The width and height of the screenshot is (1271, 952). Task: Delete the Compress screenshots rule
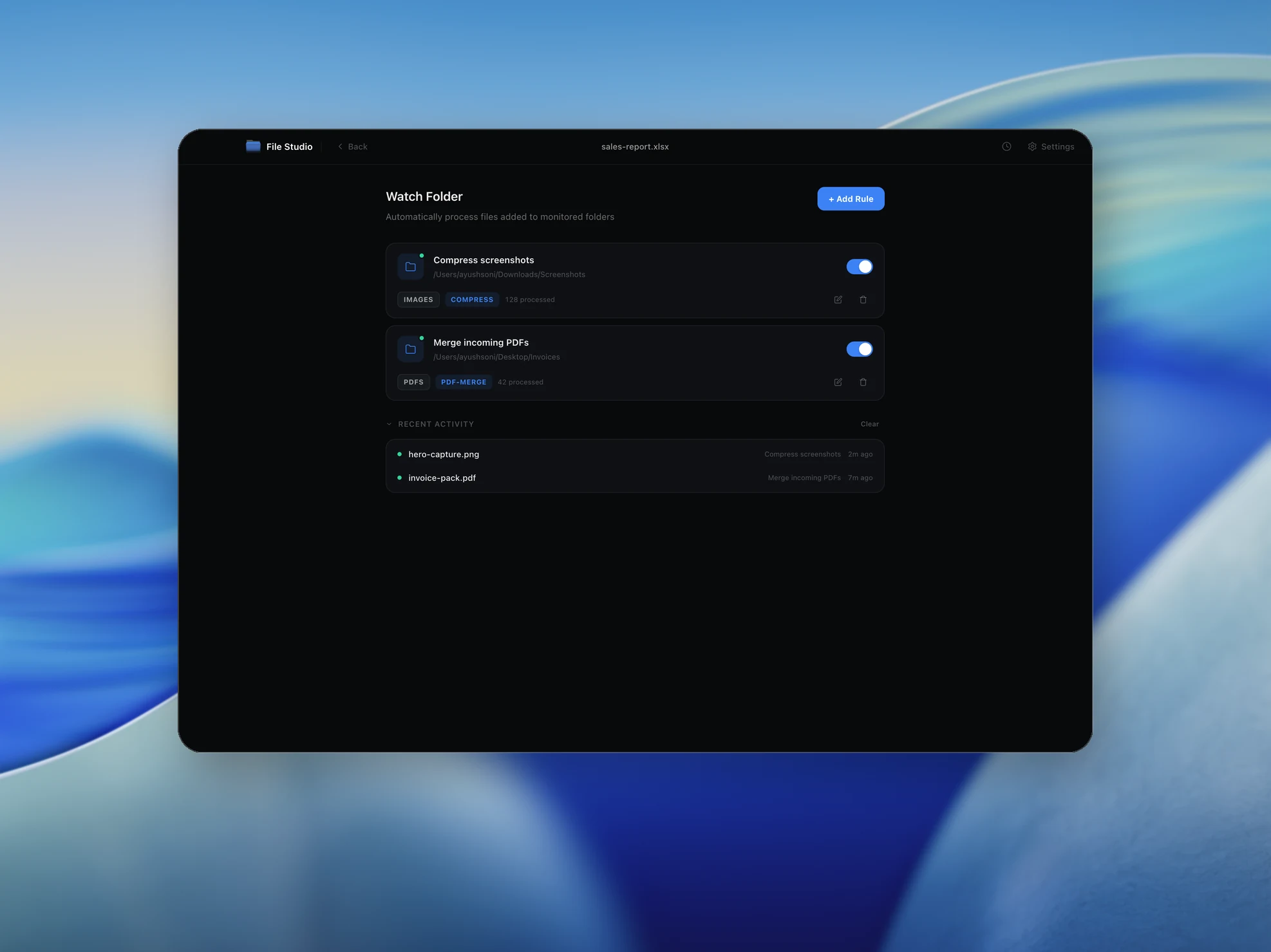click(863, 300)
